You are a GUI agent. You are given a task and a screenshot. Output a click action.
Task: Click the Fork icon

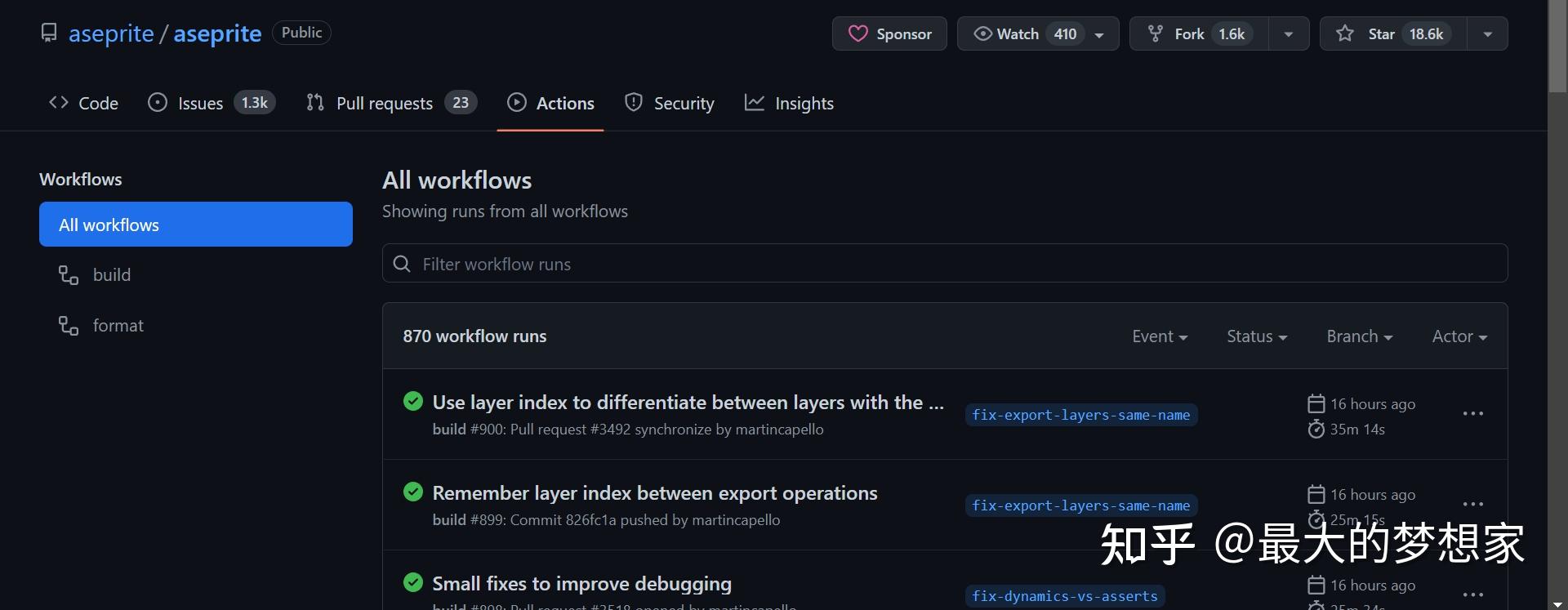(x=1156, y=33)
